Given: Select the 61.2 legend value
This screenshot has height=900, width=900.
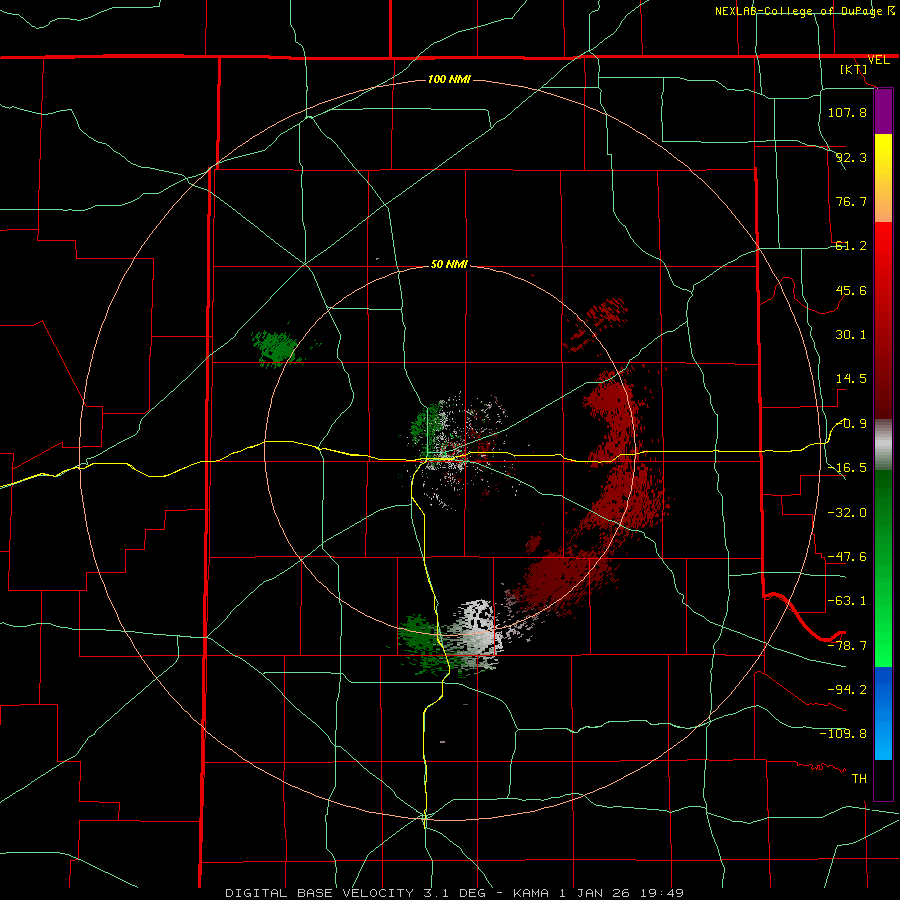Looking at the screenshot, I should tap(851, 246).
